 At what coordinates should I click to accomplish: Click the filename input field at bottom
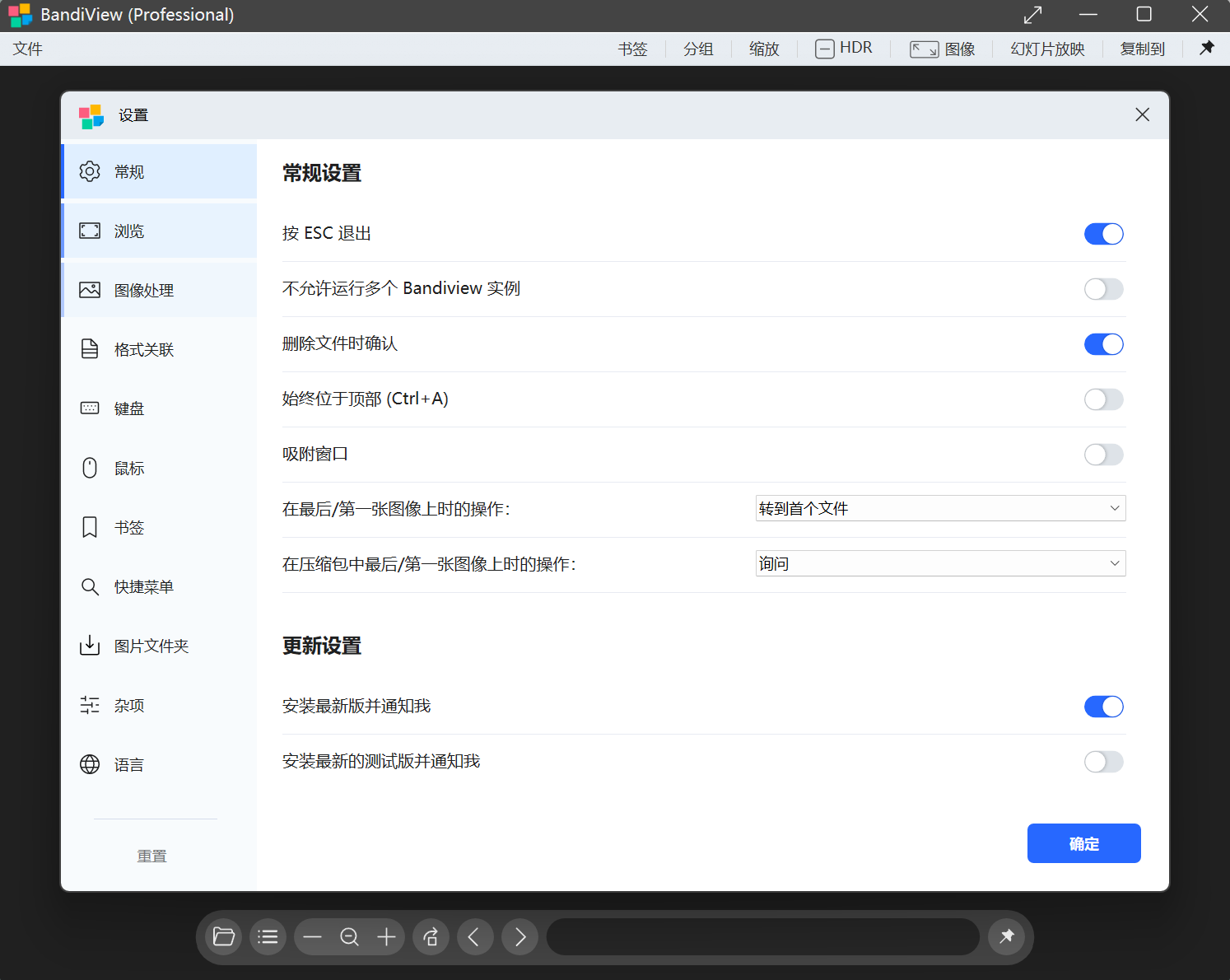(x=762, y=936)
